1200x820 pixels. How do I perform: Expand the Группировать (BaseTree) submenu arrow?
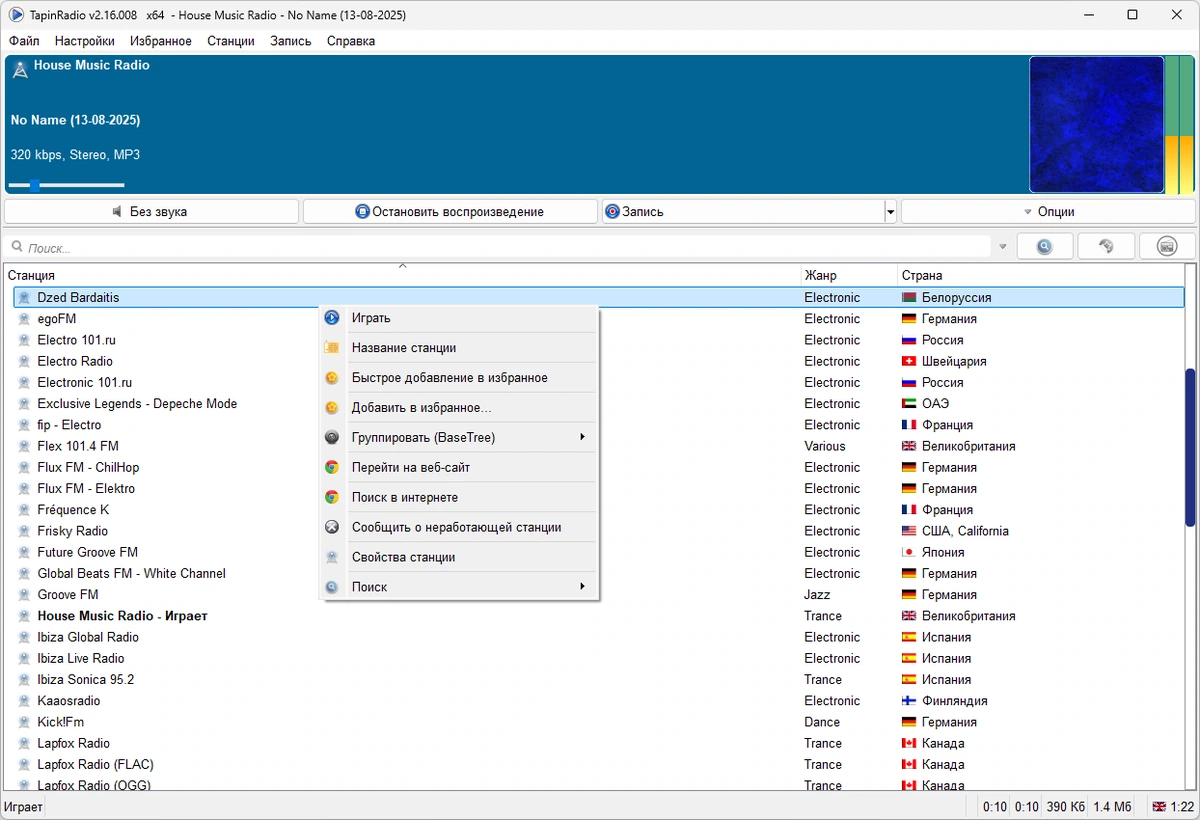[582, 437]
